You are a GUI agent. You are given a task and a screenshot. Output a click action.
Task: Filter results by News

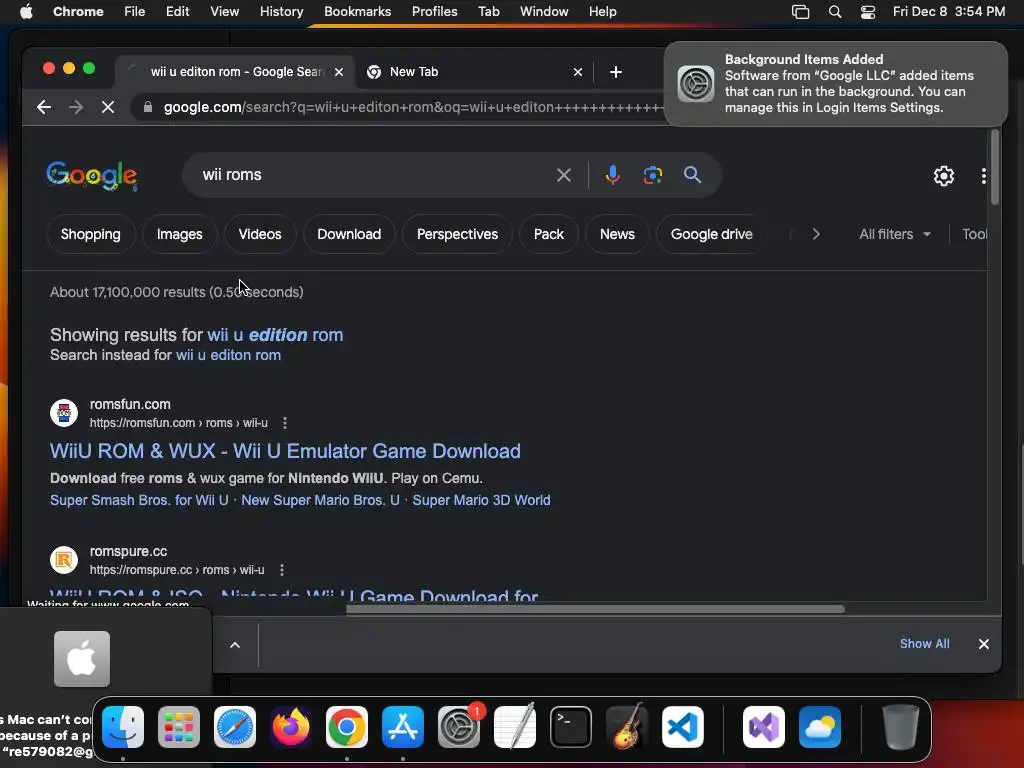coord(617,234)
